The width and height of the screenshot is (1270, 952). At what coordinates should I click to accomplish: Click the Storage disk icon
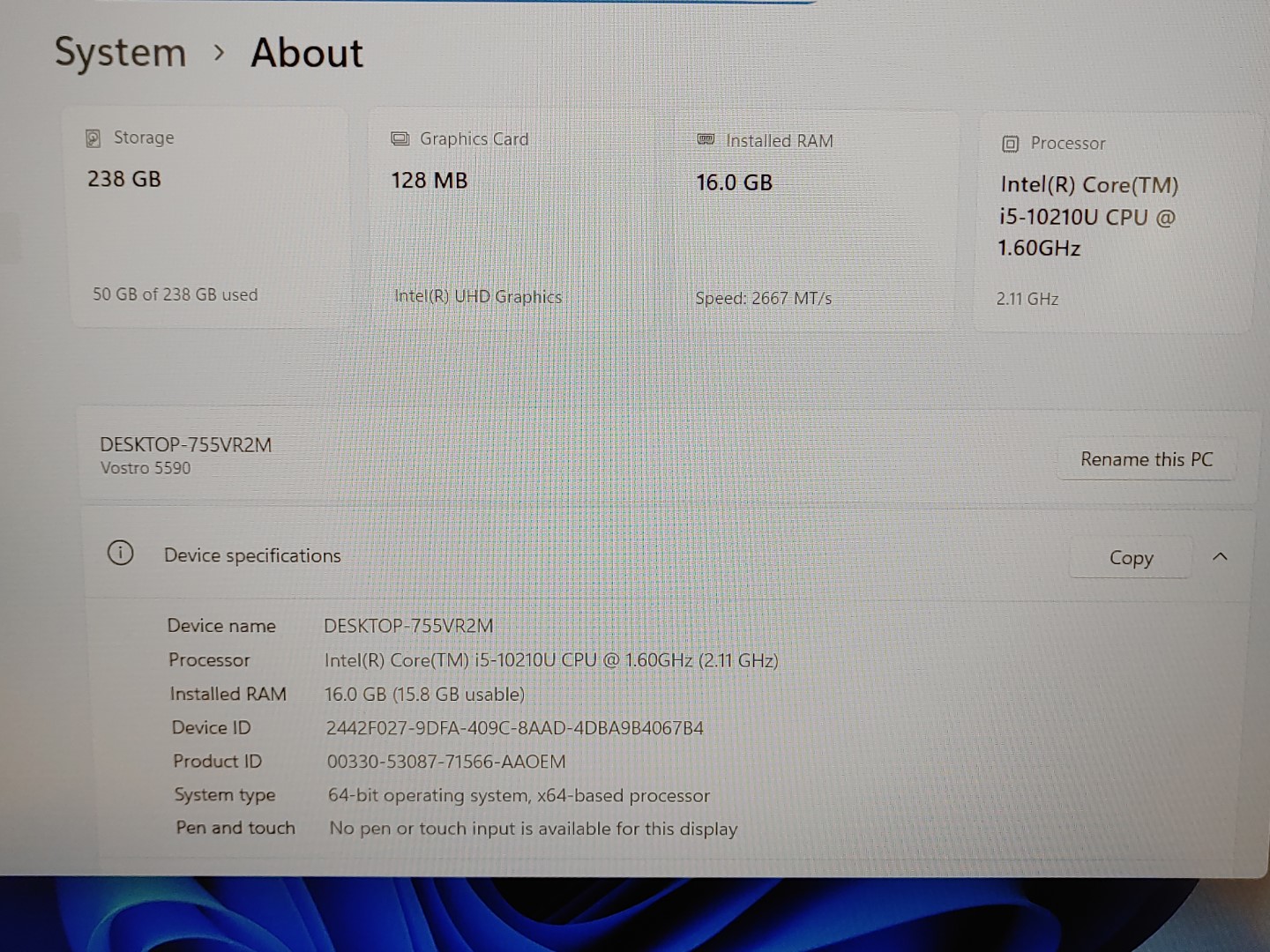93,138
